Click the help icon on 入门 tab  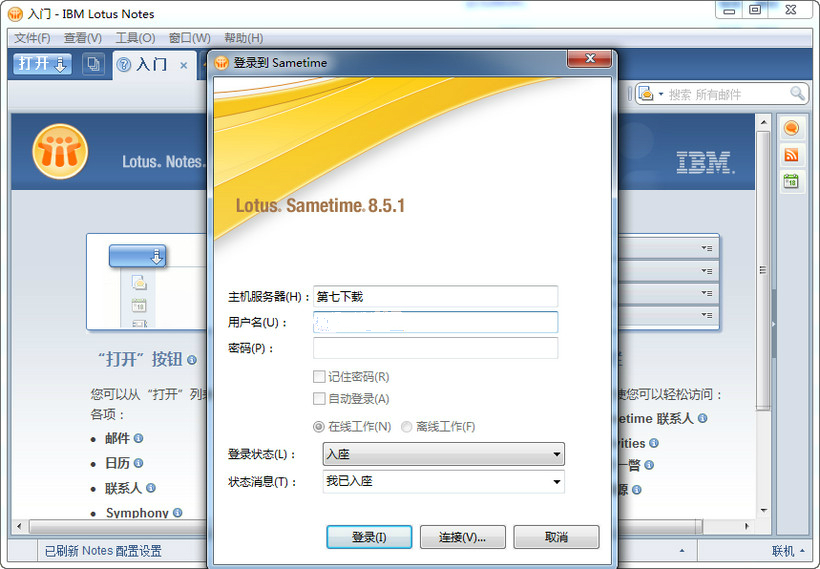coord(124,65)
